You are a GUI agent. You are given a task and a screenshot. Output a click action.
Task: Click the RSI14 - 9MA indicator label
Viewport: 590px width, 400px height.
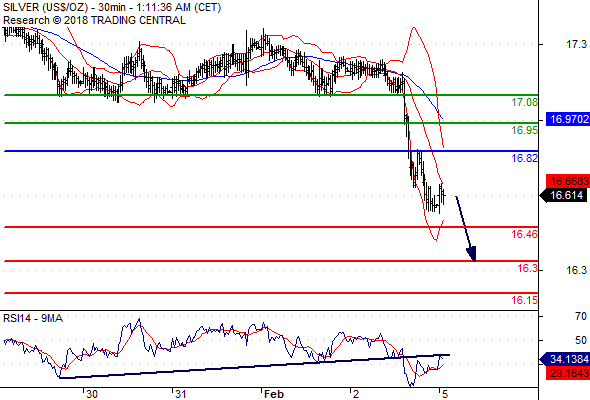point(33,318)
